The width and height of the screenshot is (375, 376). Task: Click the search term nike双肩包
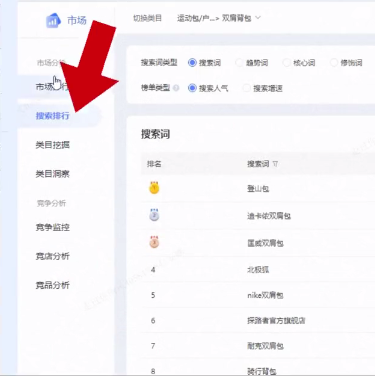click(265, 295)
